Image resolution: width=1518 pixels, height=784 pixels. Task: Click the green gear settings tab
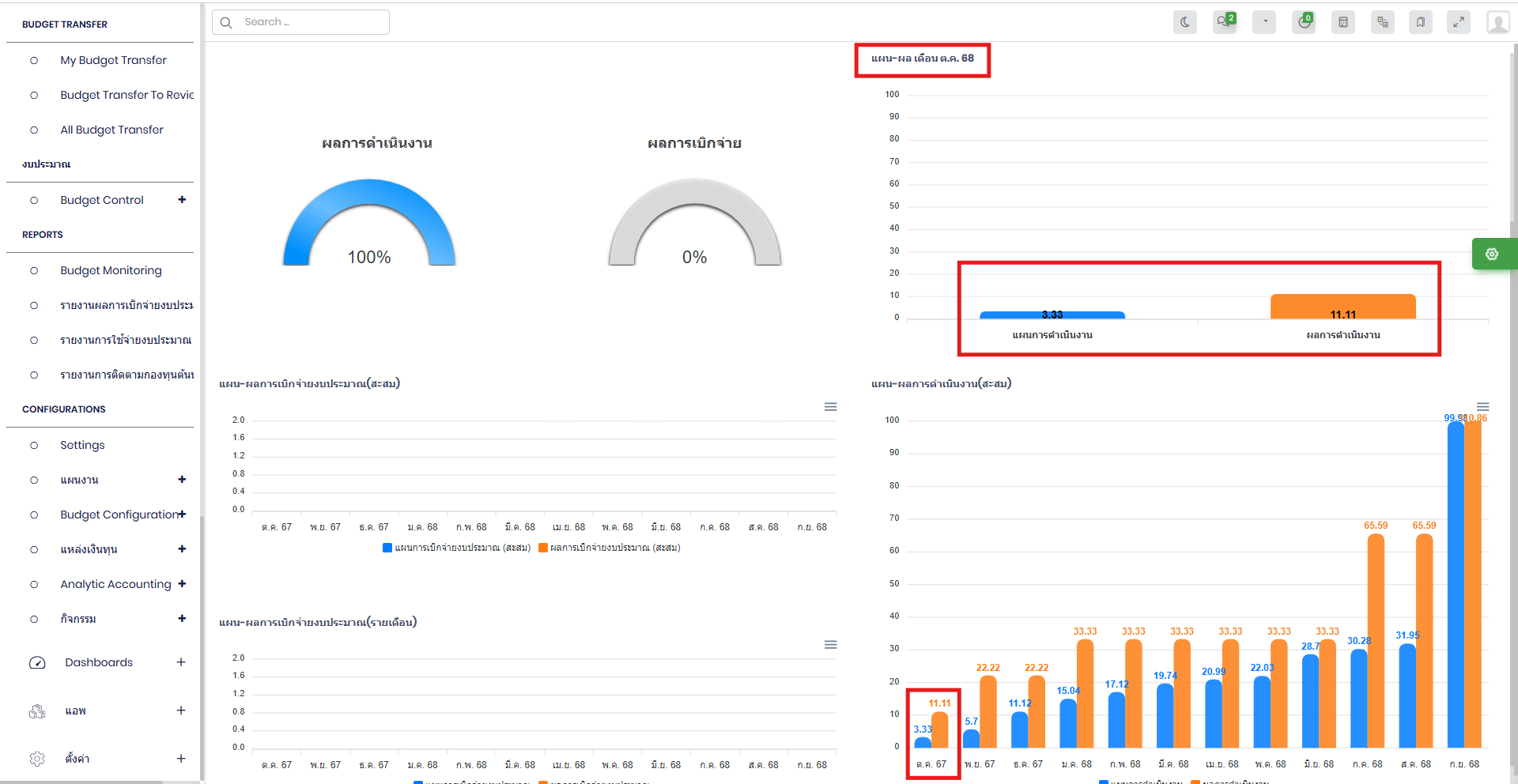pyautogui.click(x=1492, y=254)
